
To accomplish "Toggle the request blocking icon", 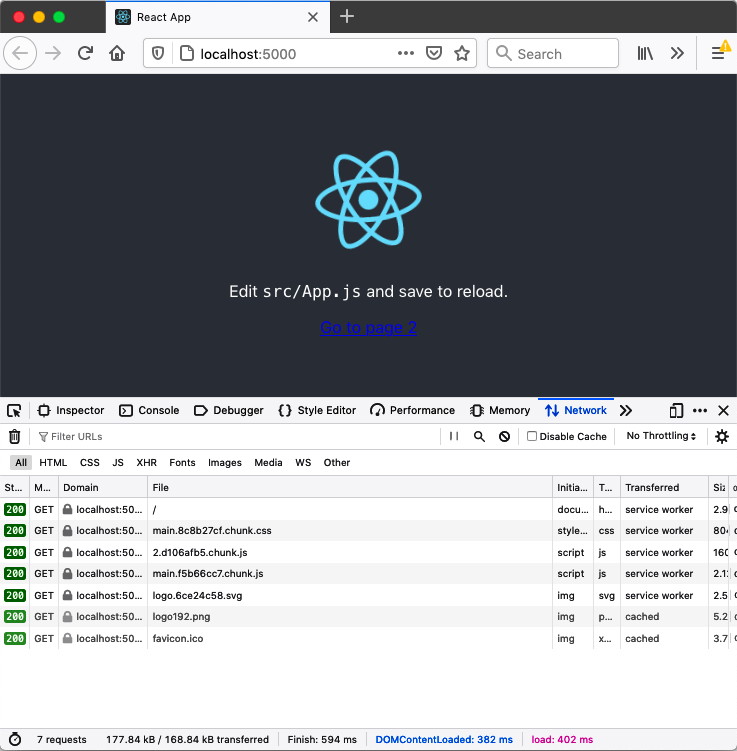I will click(x=504, y=437).
